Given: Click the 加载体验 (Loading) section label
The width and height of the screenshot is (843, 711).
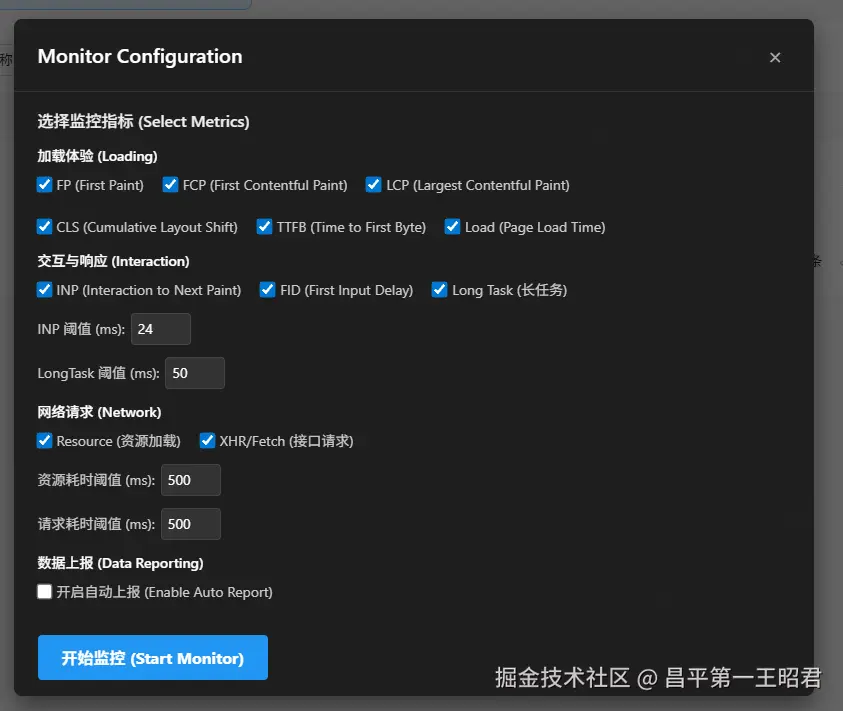Looking at the screenshot, I should [97, 156].
